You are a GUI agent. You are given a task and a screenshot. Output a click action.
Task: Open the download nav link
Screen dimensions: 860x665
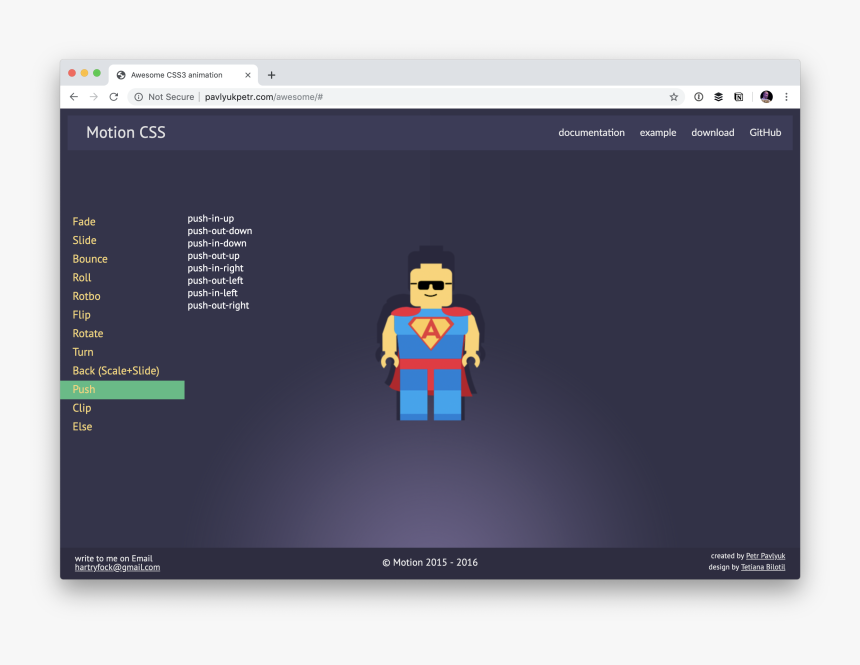[x=712, y=132]
